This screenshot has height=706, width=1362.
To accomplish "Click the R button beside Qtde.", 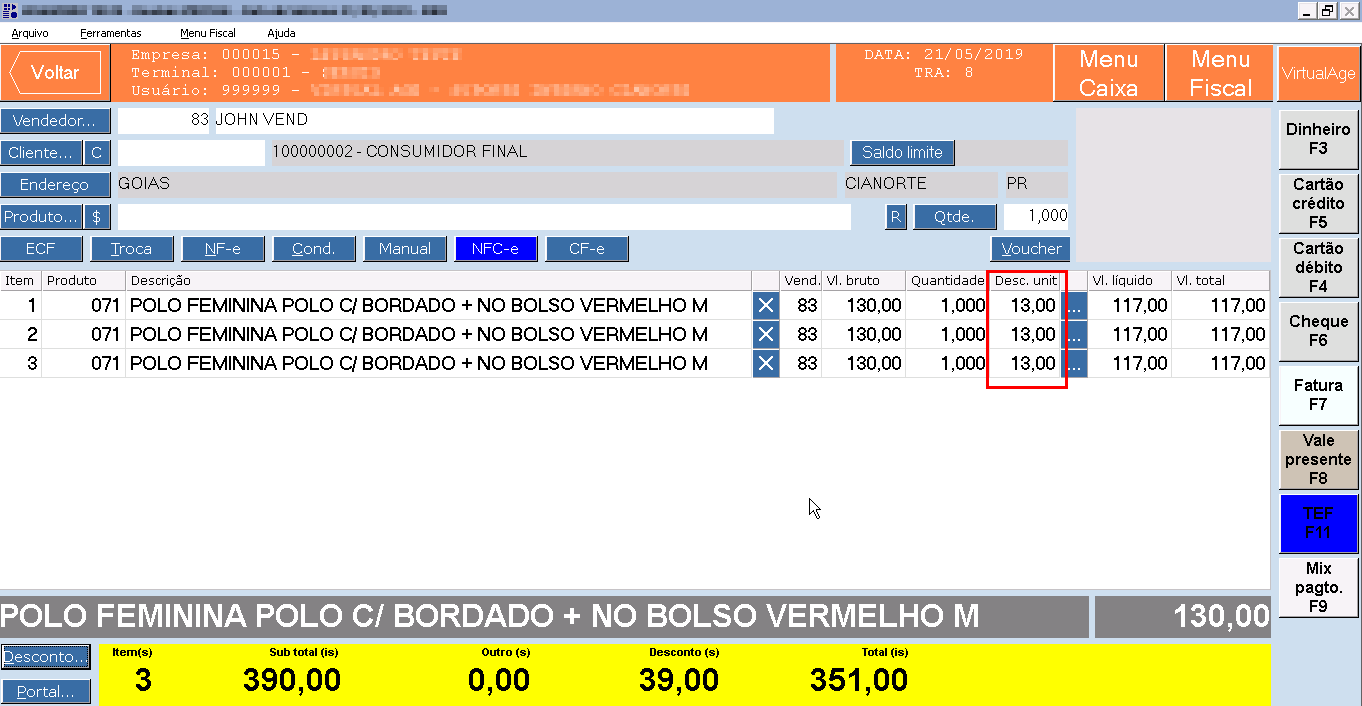I will [x=896, y=217].
